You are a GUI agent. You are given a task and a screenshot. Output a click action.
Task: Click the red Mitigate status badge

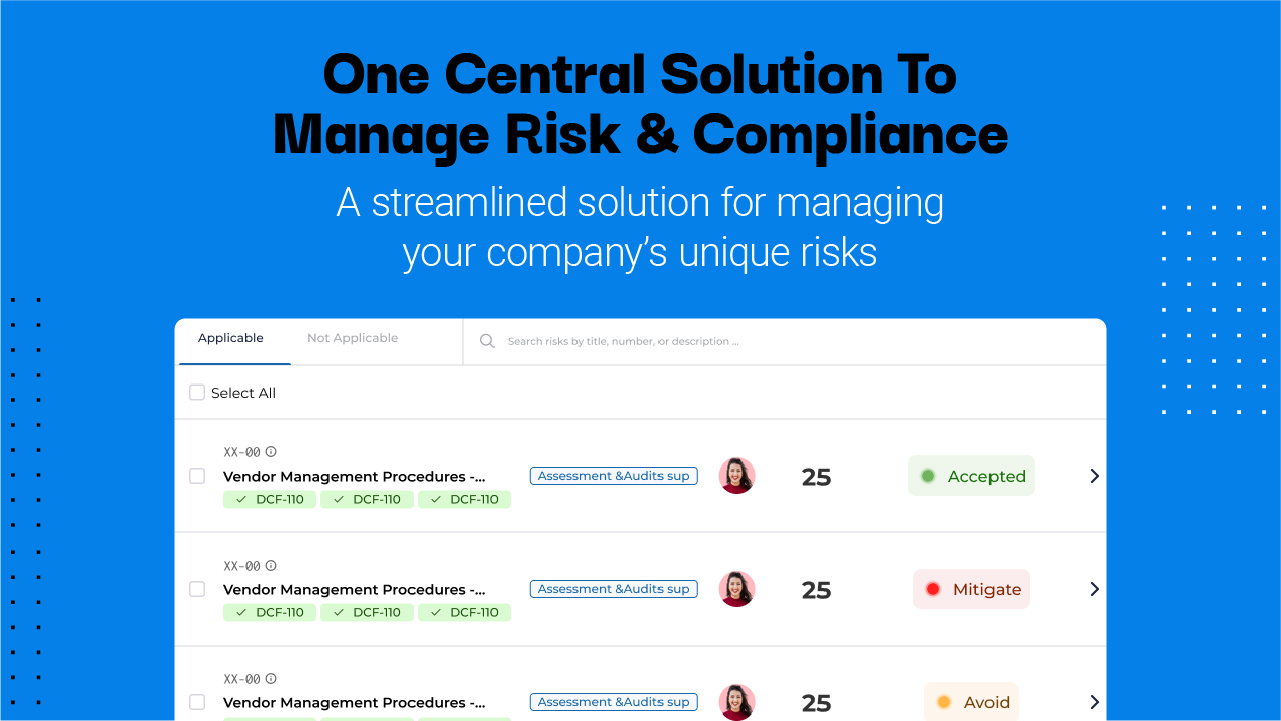tap(971, 589)
